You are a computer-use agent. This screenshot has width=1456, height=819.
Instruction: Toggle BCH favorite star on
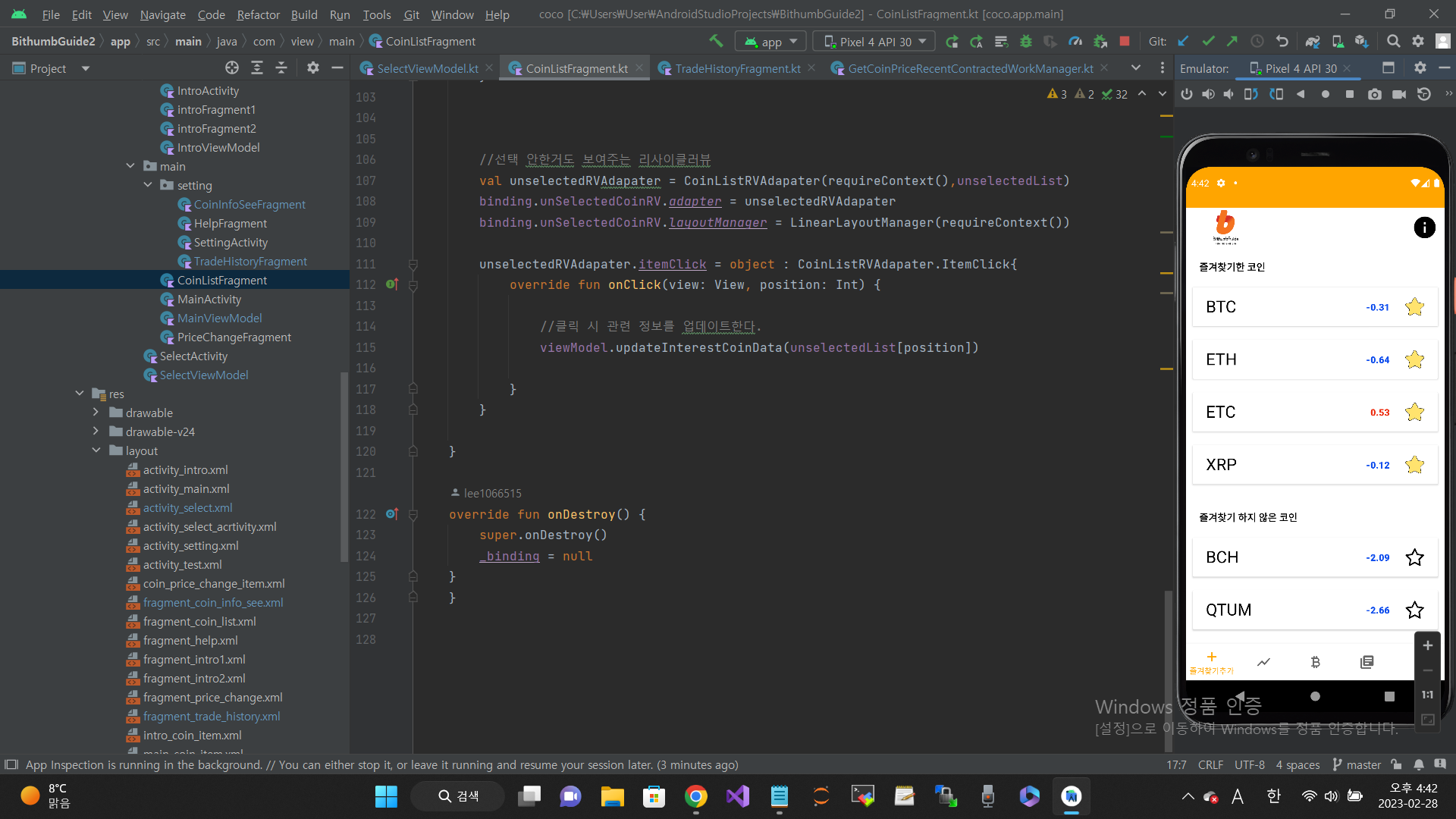click(1414, 557)
